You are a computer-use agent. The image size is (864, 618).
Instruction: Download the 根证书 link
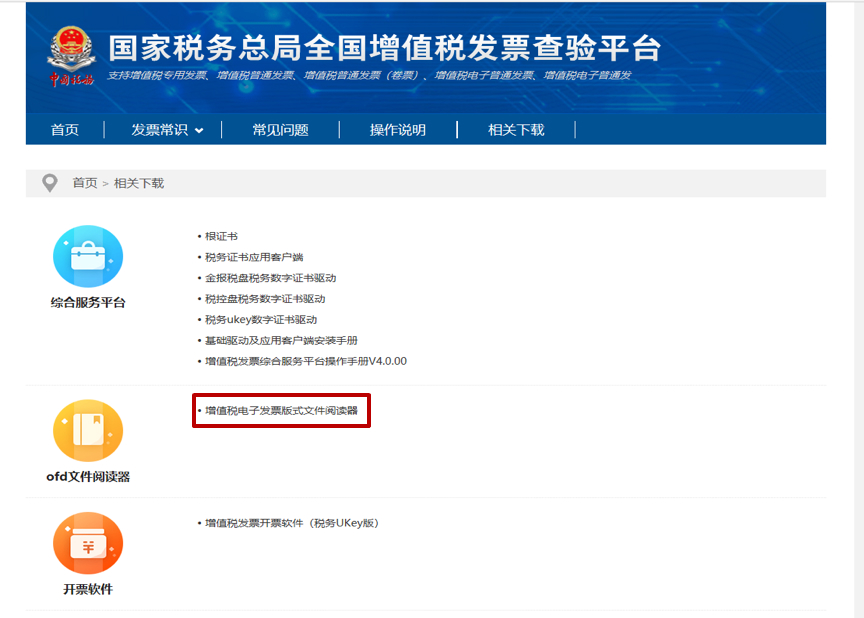pos(221,236)
